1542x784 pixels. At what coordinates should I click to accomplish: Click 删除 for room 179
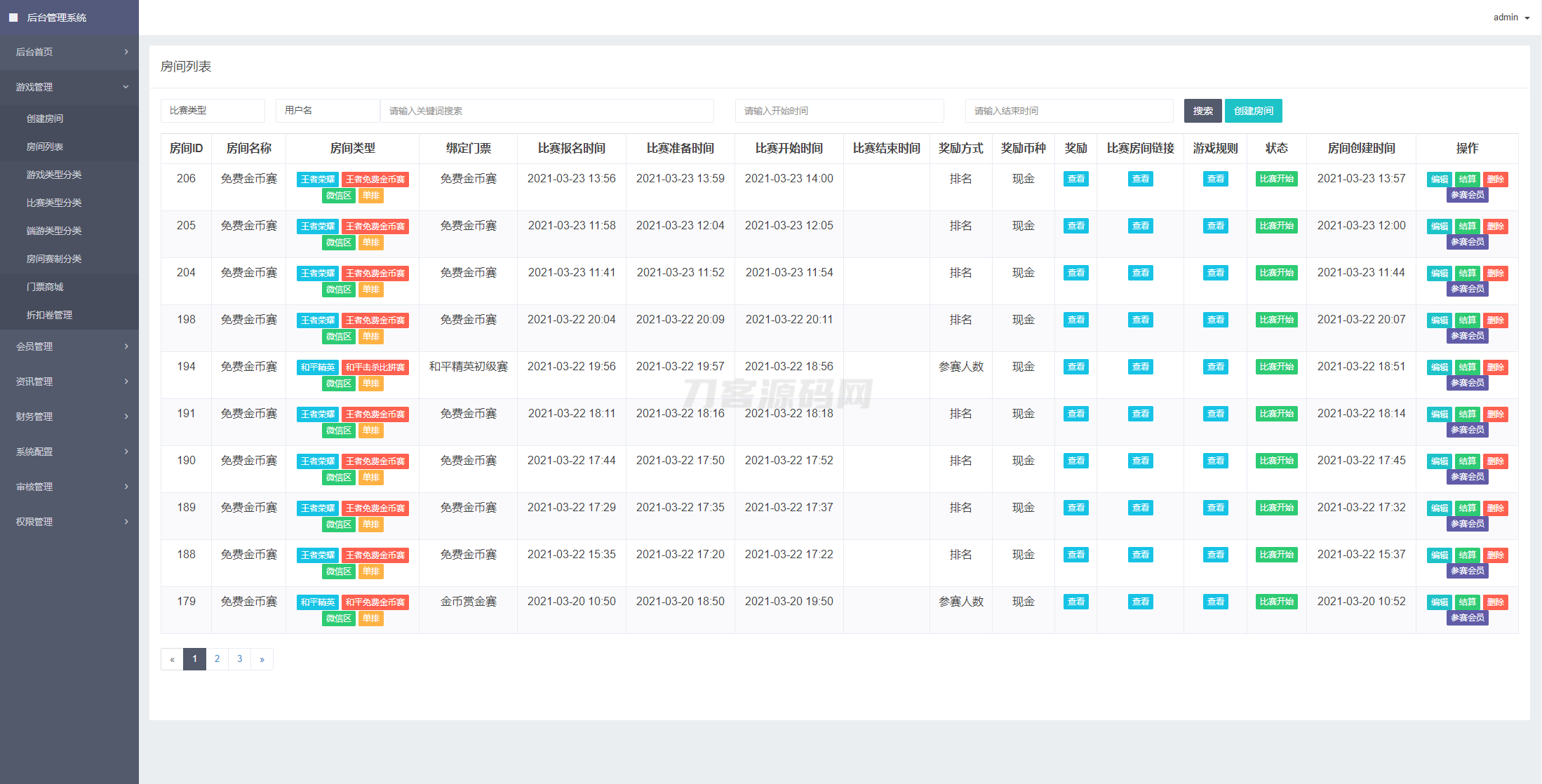(x=1496, y=602)
